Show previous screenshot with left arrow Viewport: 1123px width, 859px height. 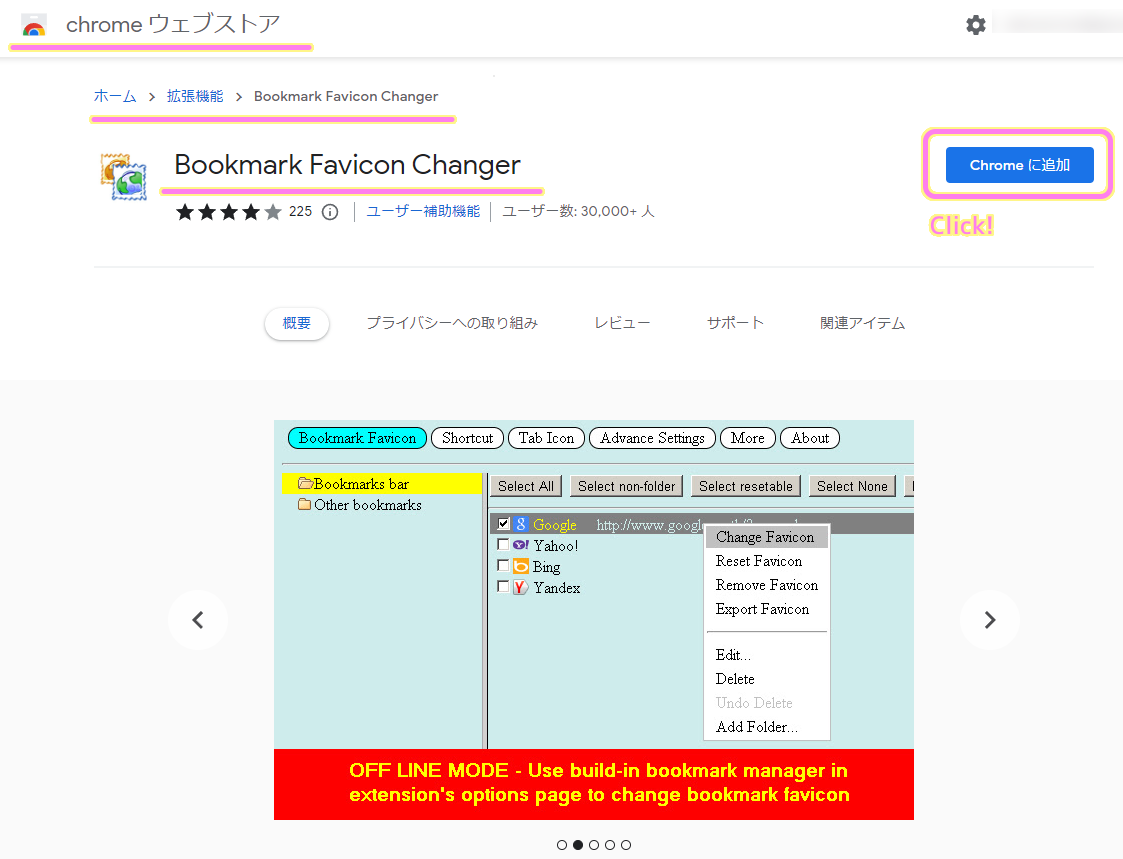[x=198, y=620]
